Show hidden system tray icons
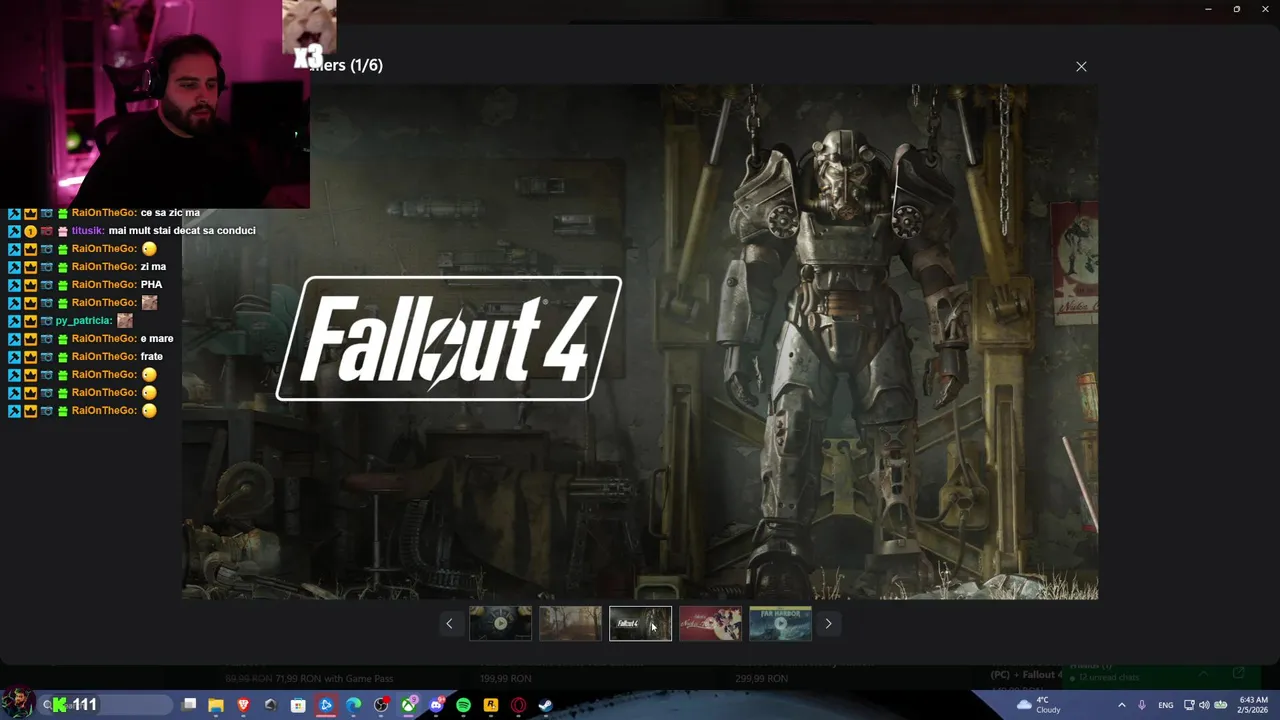The height and width of the screenshot is (720, 1280). (x=1122, y=705)
